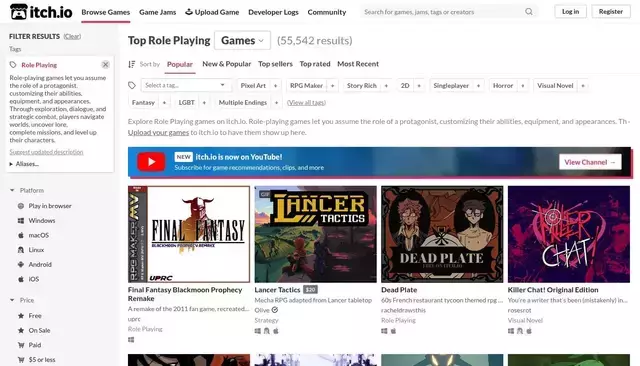This screenshot has width=640, height=366.
Task: Click the Windows platform icon in sidebar
Action: click(21, 220)
